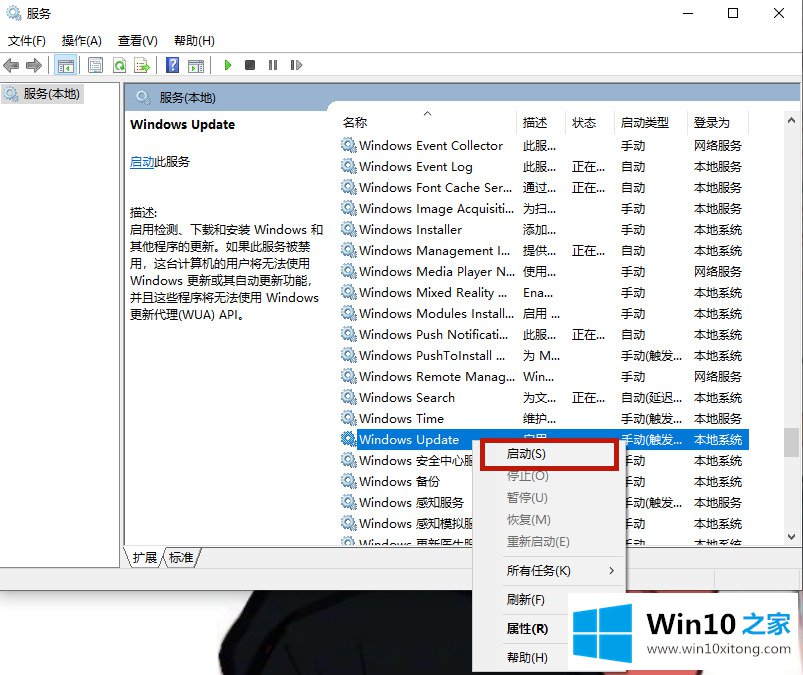Click the scrollbar up arrow in services list
This screenshot has height=675, width=803.
pos(791,121)
